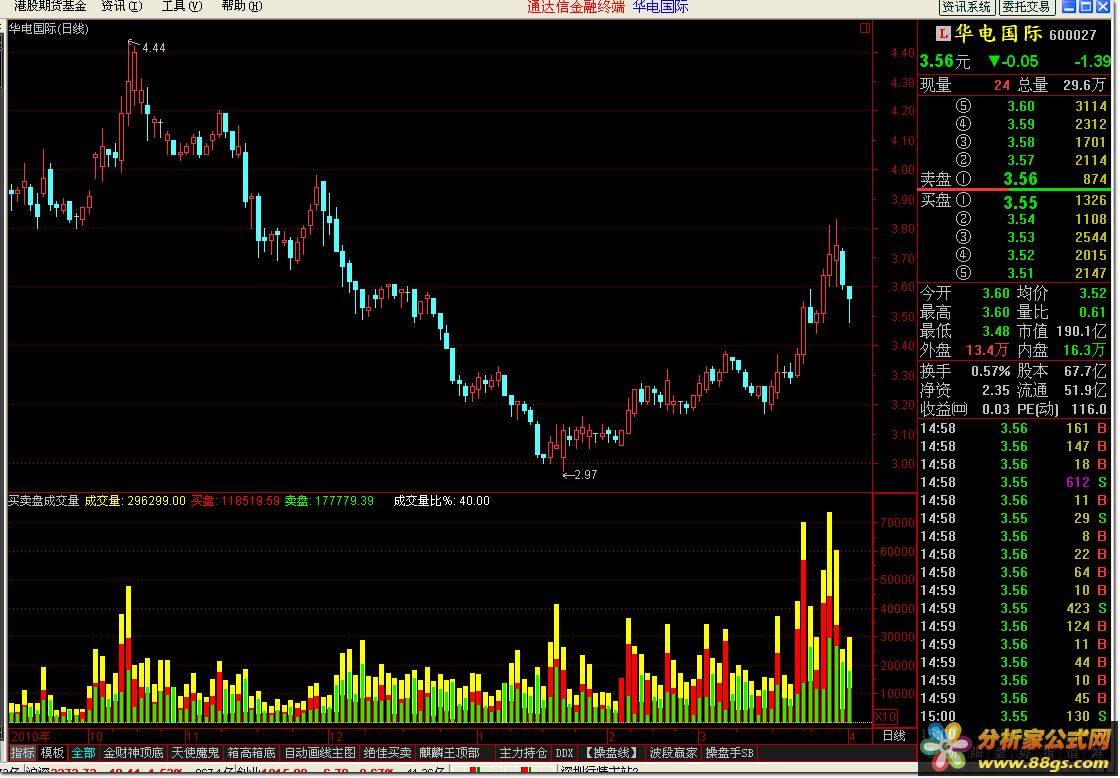Click the 买卖盘成交量 indicator name

(44, 501)
